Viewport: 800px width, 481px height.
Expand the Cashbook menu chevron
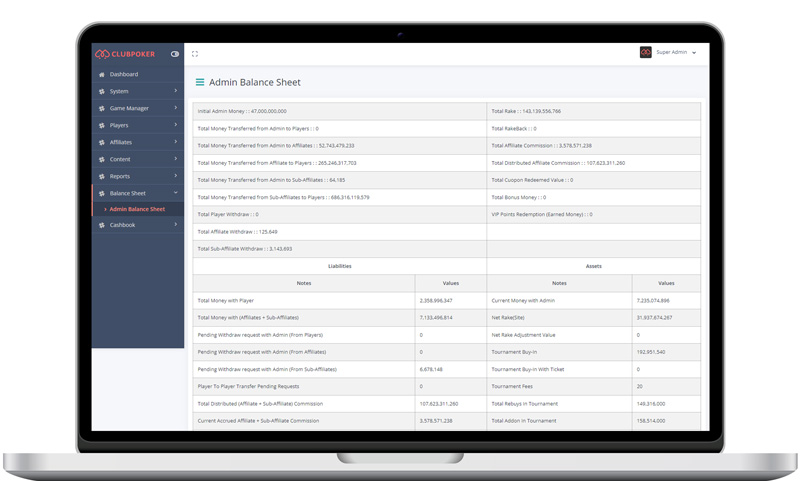coord(176,224)
